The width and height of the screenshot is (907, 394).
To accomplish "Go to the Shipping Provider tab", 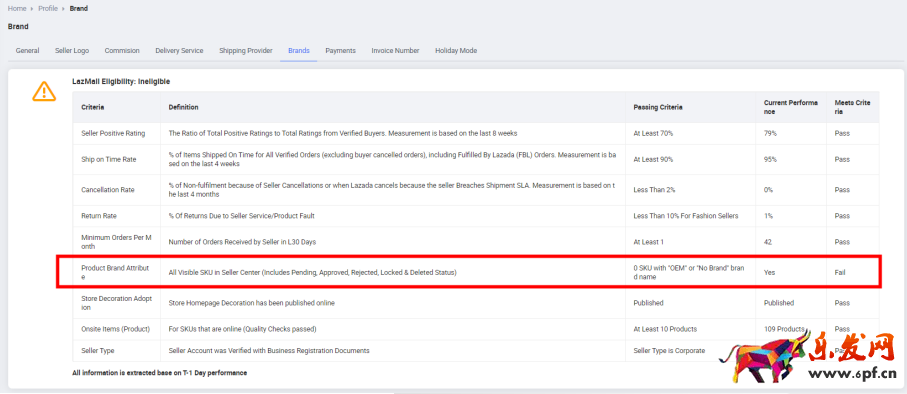I will click(x=246, y=51).
